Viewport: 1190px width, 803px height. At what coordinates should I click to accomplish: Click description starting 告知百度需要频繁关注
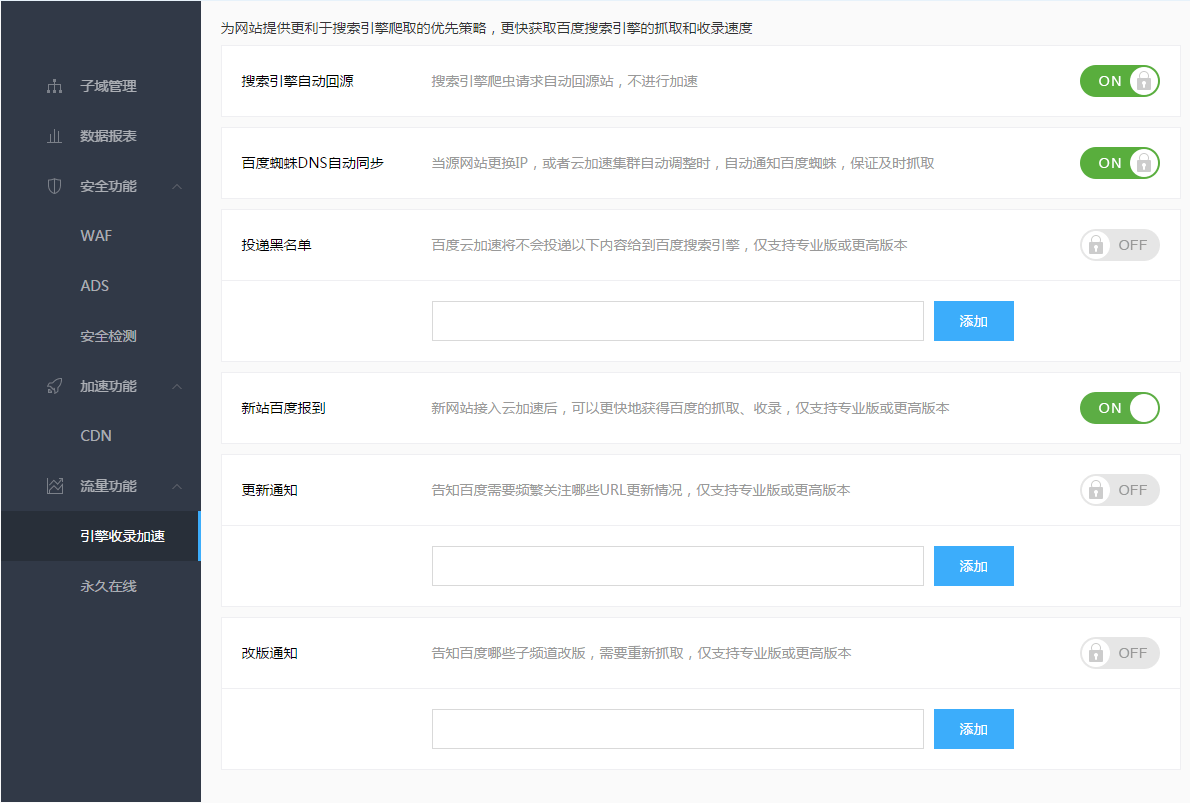pos(641,490)
